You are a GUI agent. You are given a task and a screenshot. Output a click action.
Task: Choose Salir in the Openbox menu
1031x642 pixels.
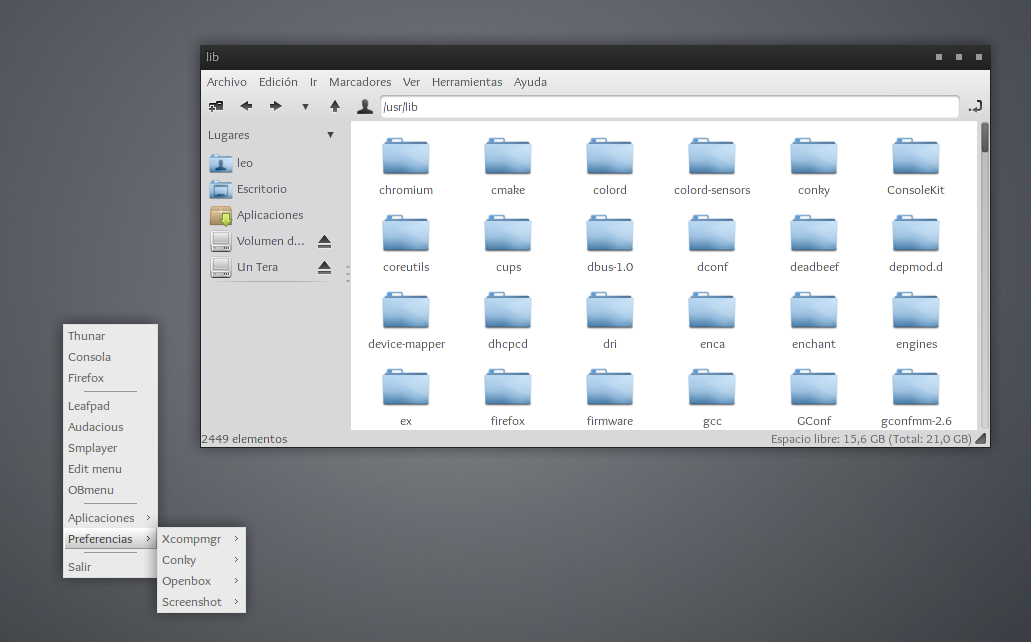[110, 566]
